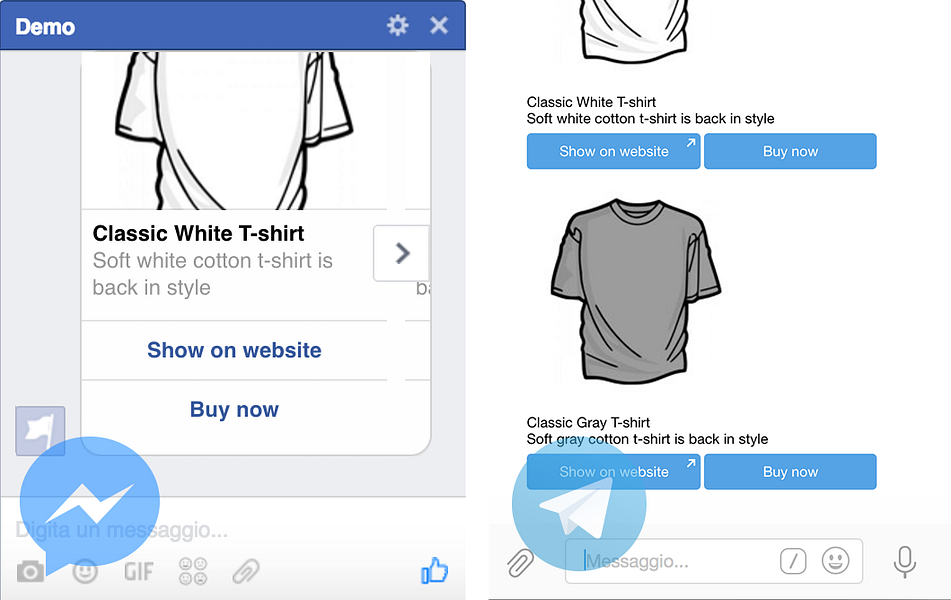Click Buy now for Gray T-shirt in Telegram
The image size is (951, 600).
(790, 471)
